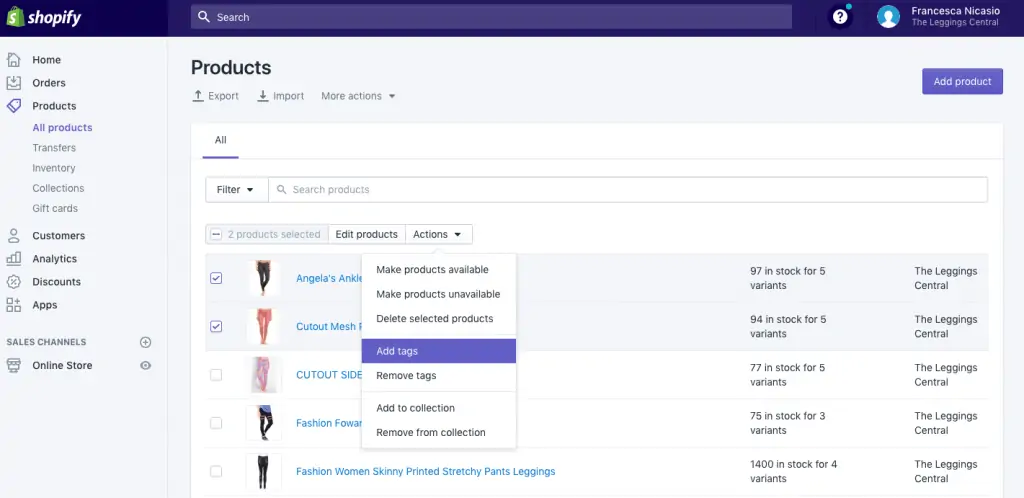
Task: Open Inventory in sidebar
Action: 54,168
